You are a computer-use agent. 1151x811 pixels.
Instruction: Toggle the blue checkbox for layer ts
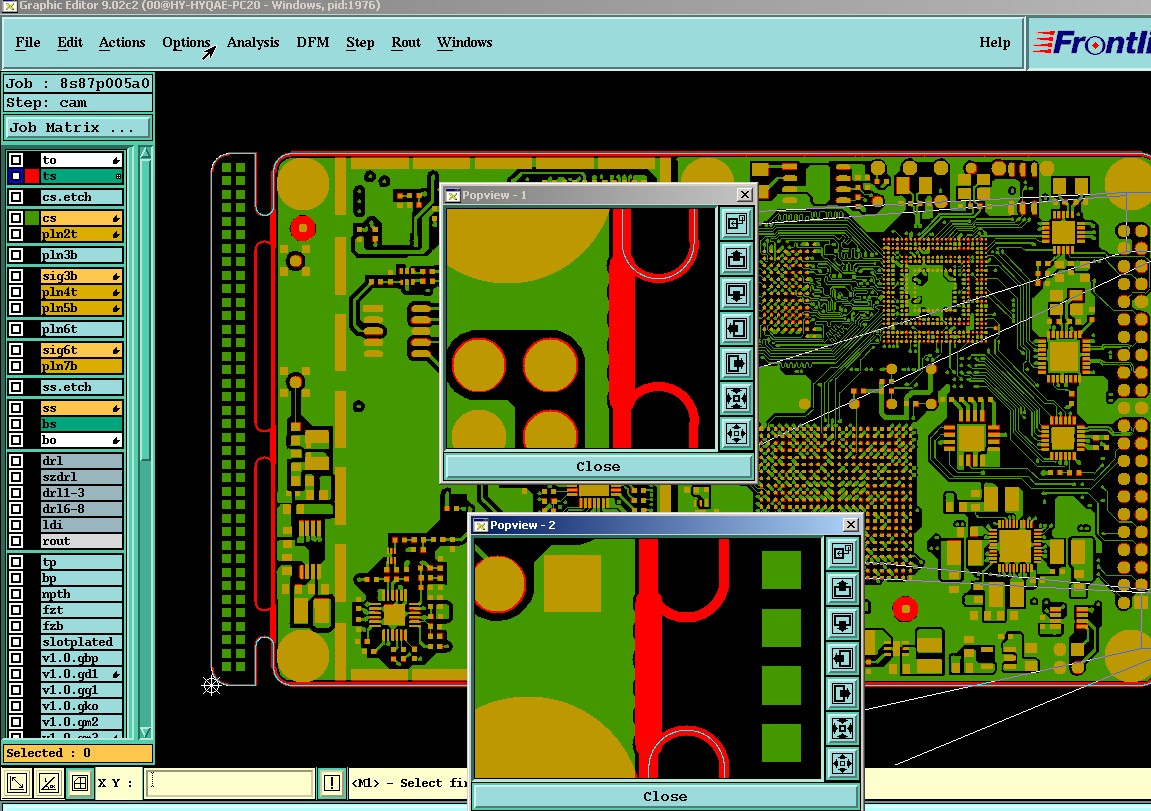tap(15, 176)
